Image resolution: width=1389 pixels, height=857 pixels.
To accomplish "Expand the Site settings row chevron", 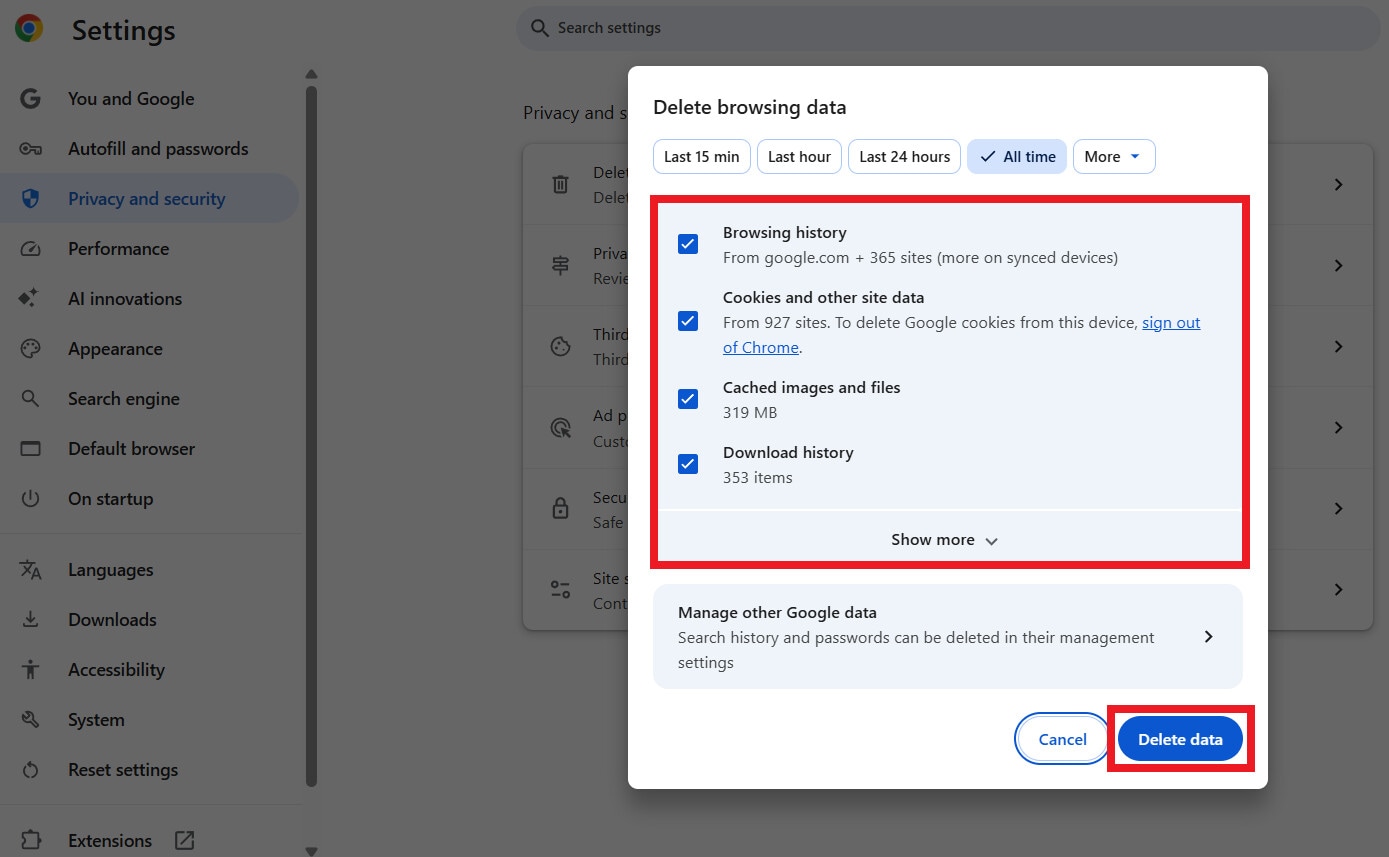I will 1339,590.
